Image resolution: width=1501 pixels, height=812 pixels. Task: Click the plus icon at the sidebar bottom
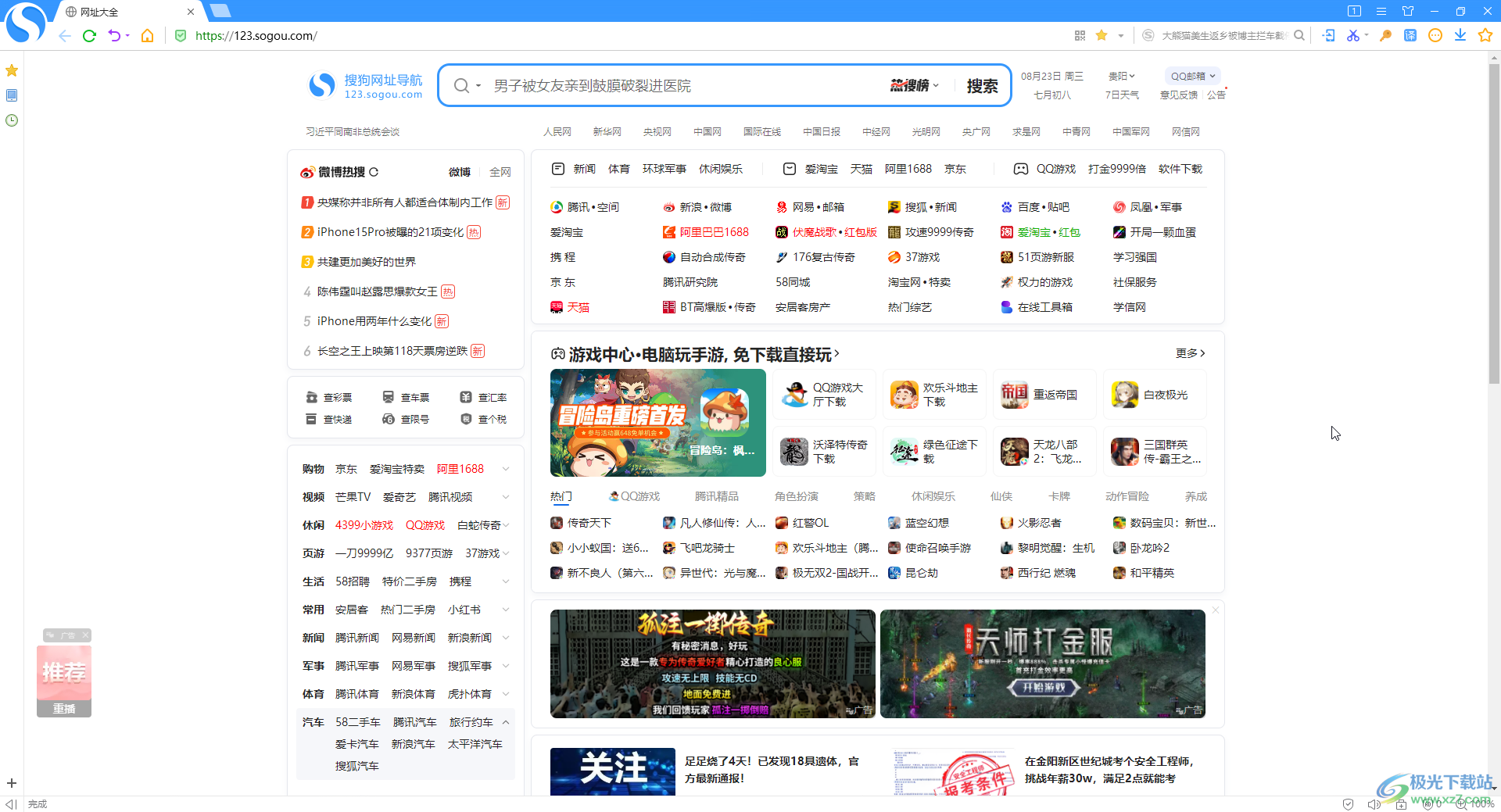click(12, 783)
